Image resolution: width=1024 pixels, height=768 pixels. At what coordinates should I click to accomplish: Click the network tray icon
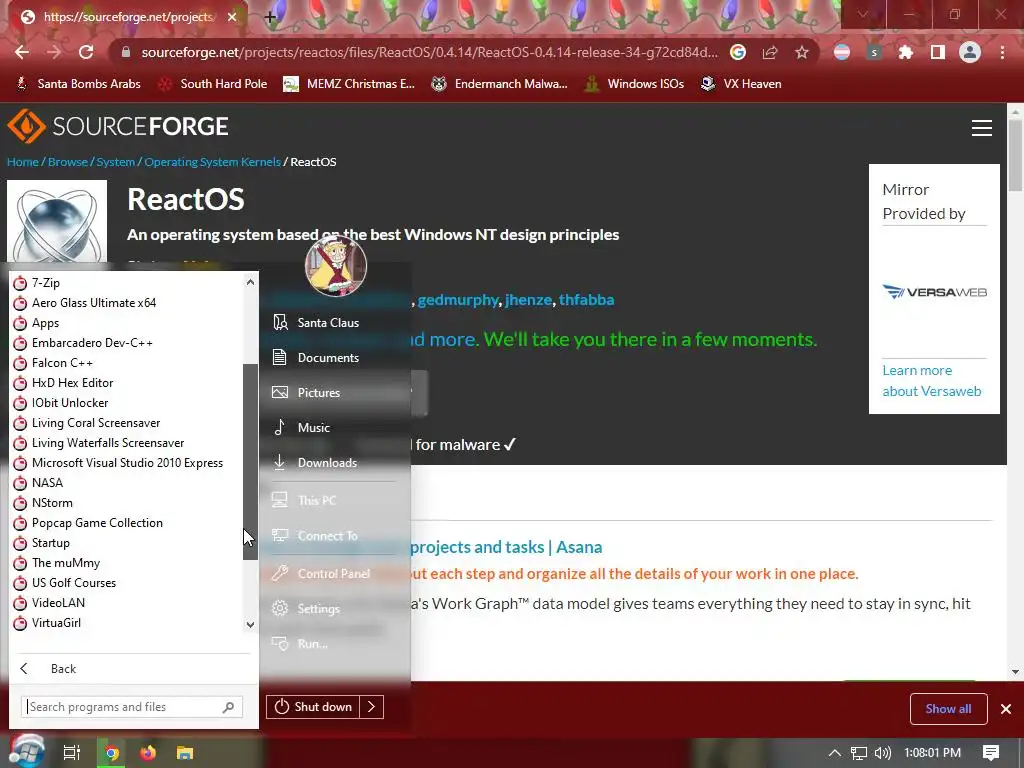[859, 753]
